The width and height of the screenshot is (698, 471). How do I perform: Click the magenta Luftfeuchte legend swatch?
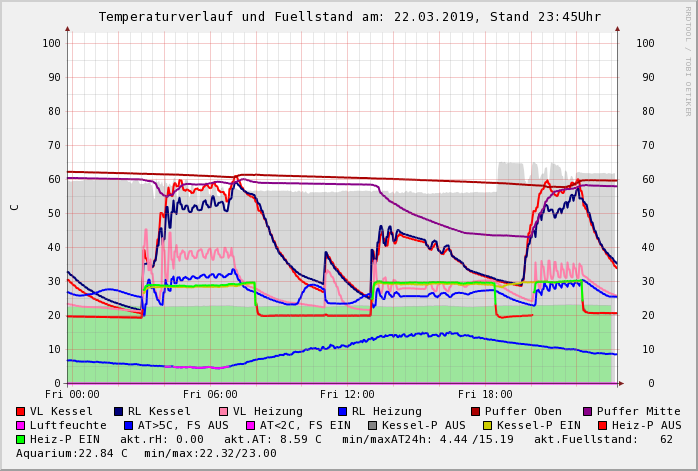(x=21, y=425)
